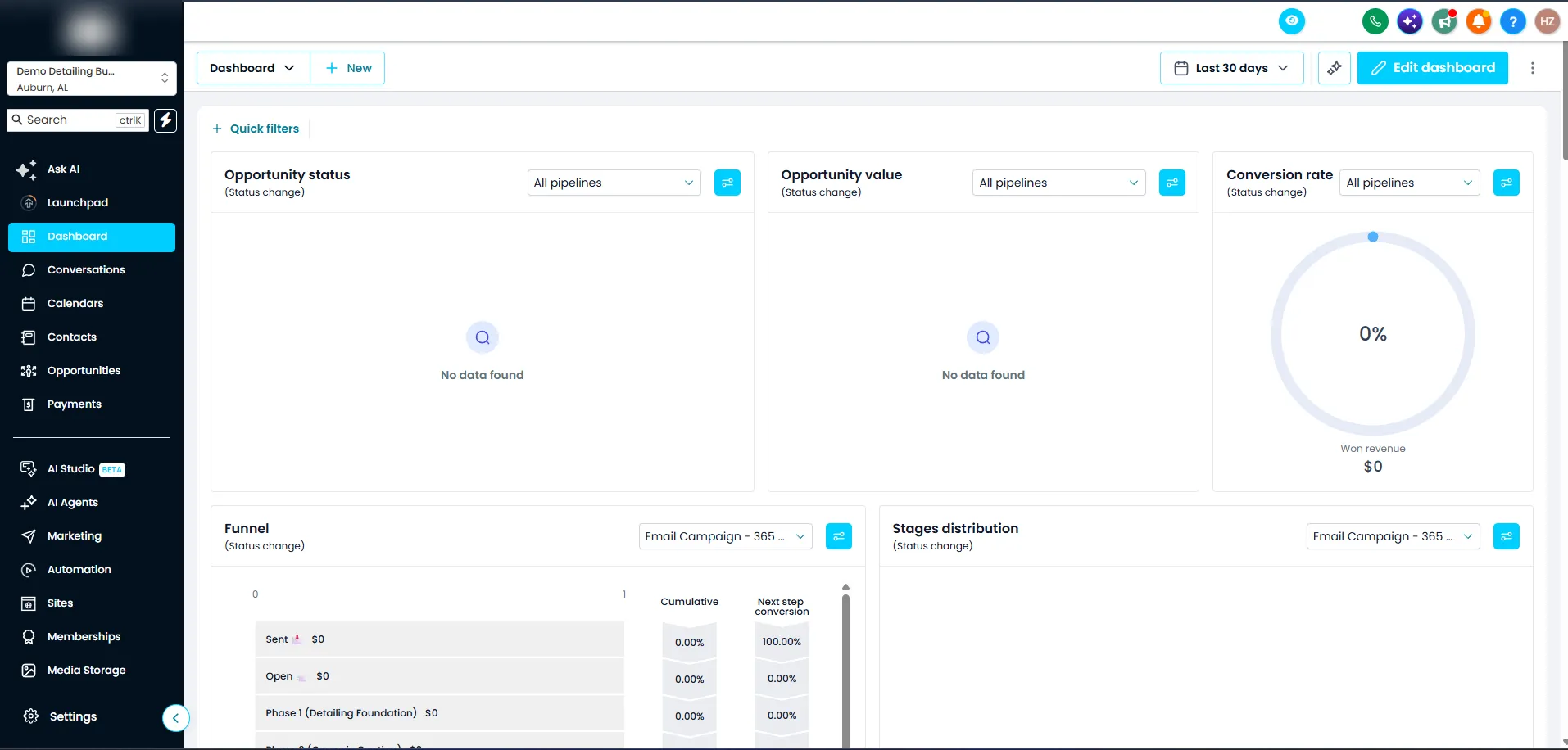1568x750 pixels.
Task: Open Conversion rate widget settings icon
Action: 1507,183
